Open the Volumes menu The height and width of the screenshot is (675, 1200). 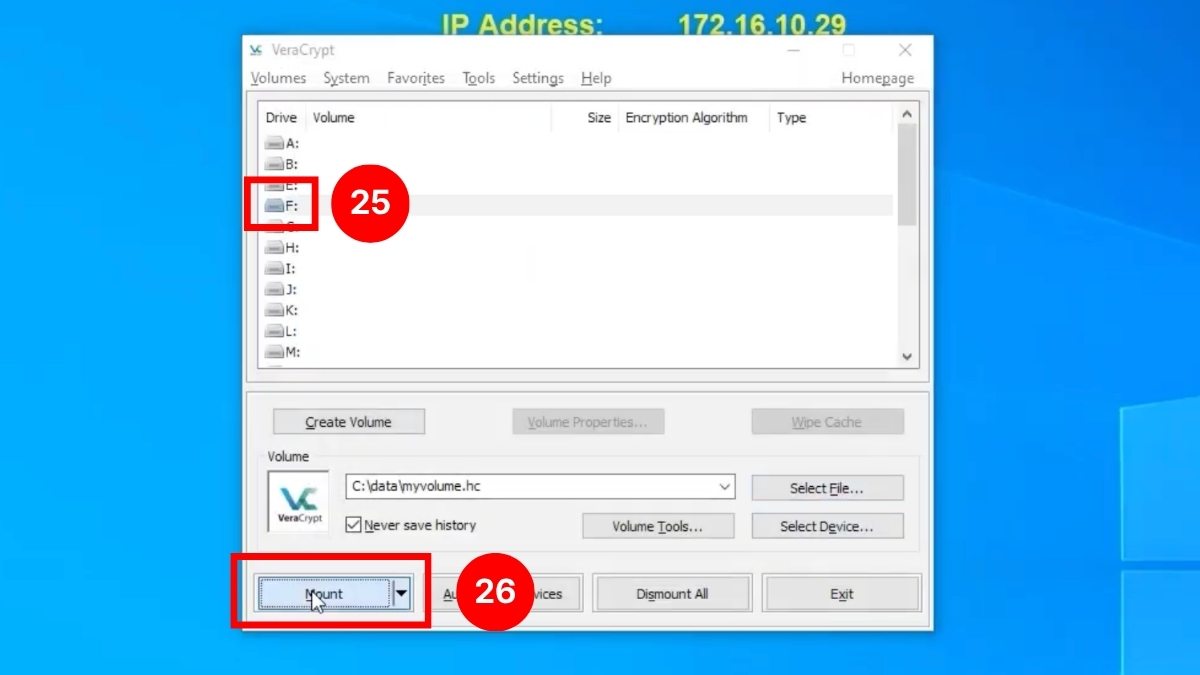tap(278, 78)
